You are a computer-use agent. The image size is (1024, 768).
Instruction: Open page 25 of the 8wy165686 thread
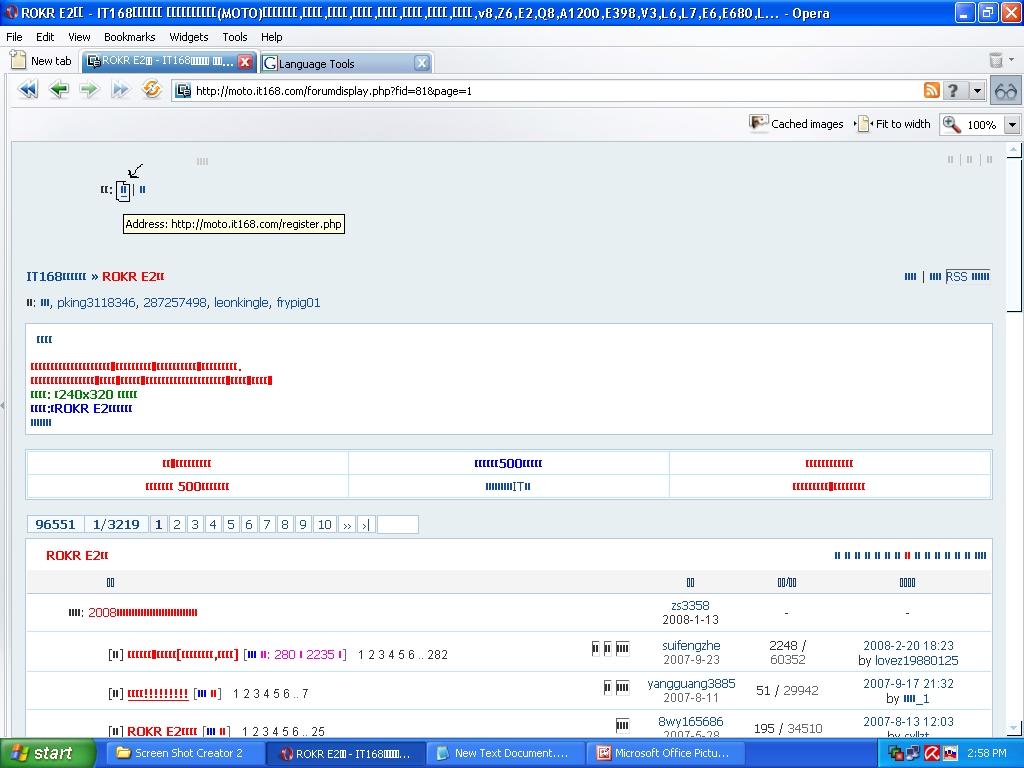[318, 731]
